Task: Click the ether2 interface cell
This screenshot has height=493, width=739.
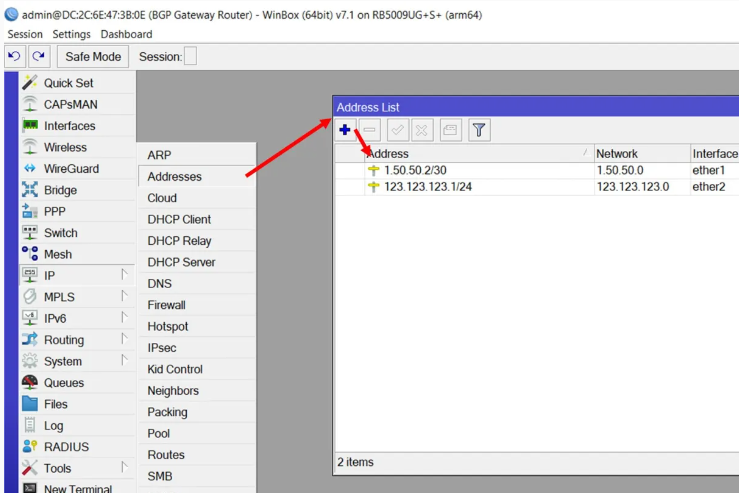Action: click(x=714, y=187)
